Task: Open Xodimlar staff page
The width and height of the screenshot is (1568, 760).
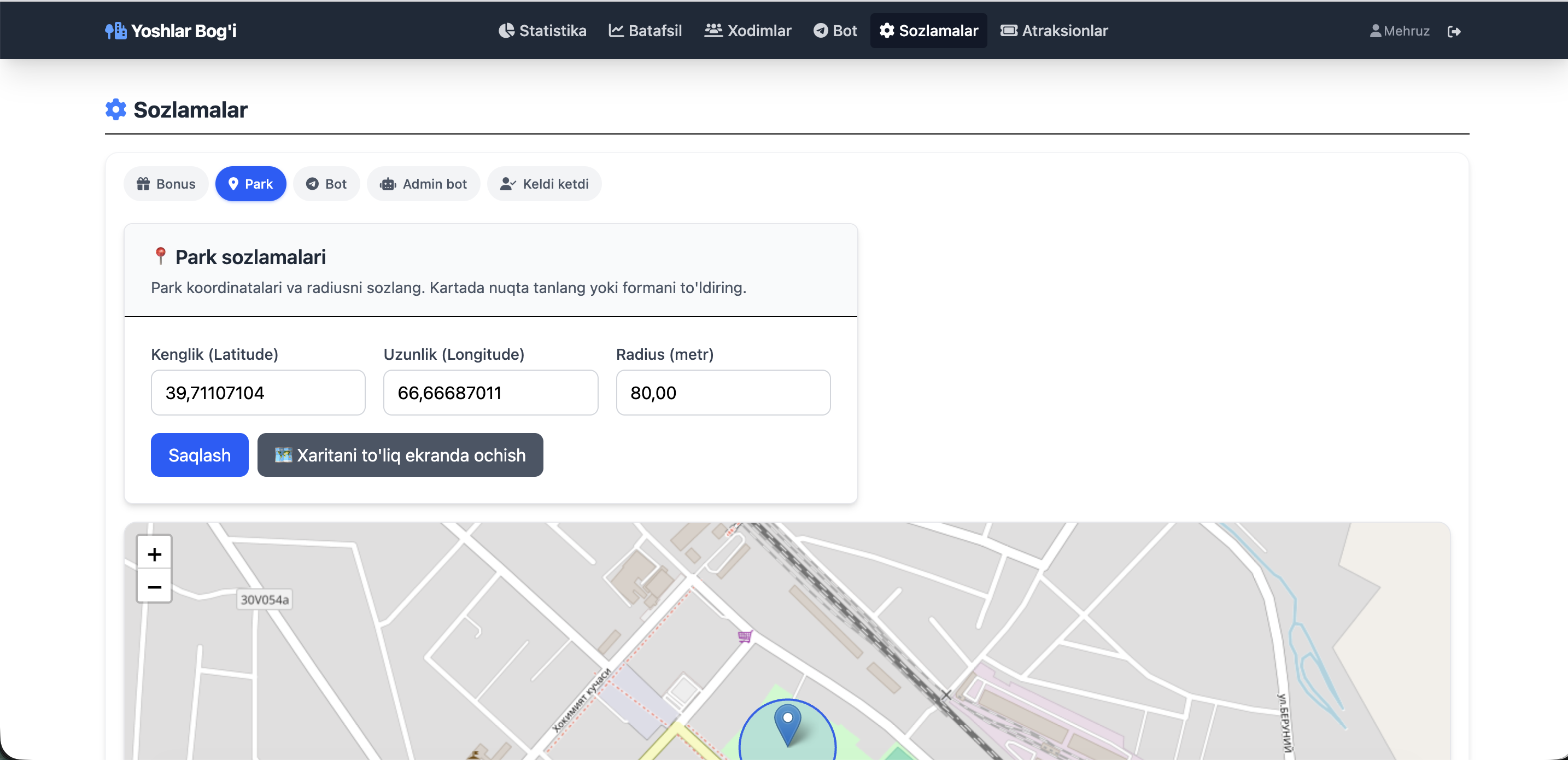Action: coord(747,31)
